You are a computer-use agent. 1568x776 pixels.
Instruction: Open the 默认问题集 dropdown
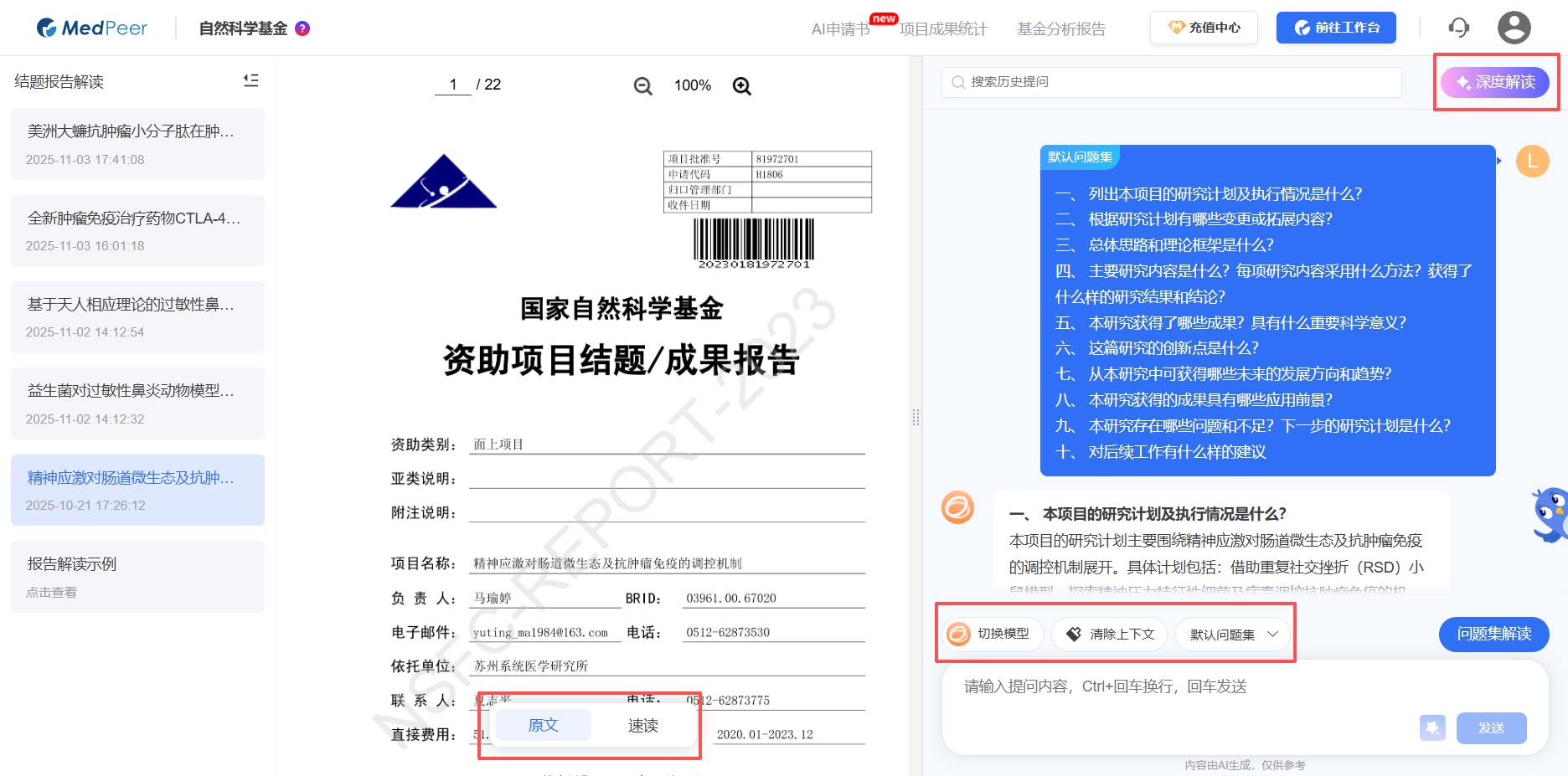click(x=1233, y=634)
